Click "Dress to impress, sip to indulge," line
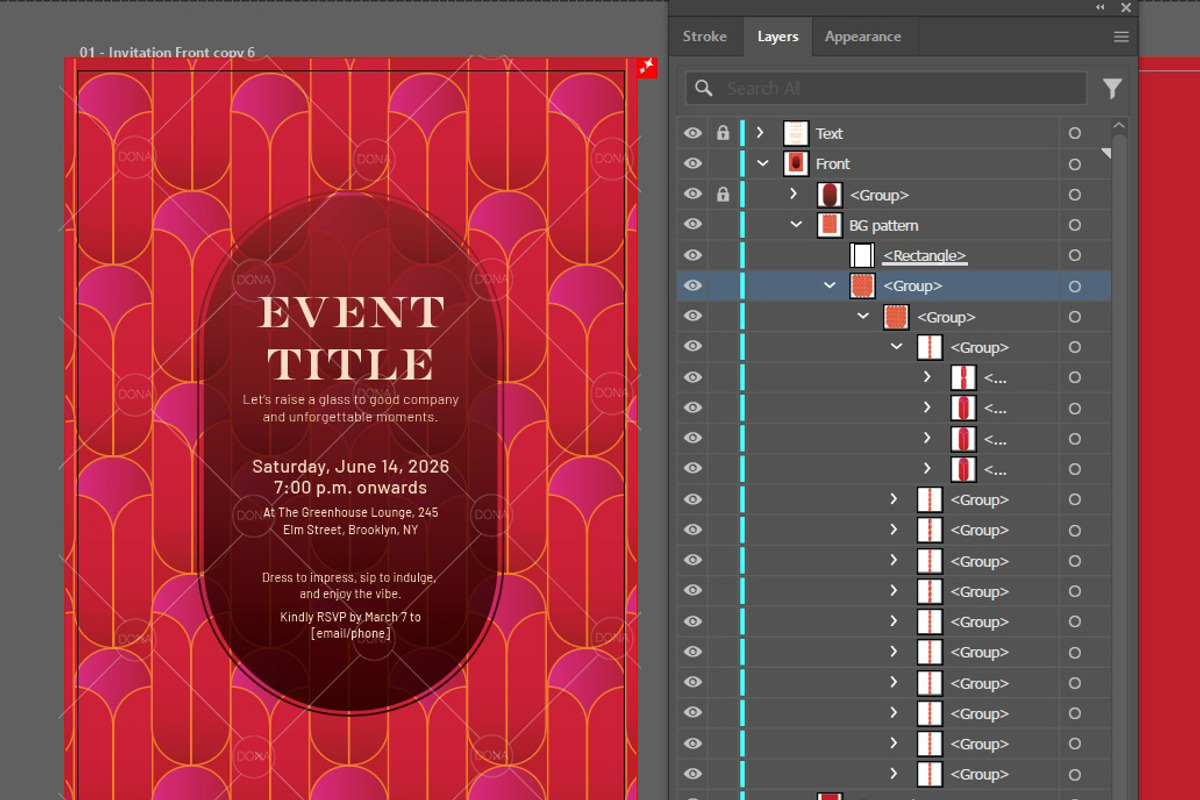The height and width of the screenshot is (800, 1200). (x=349, y=578)
